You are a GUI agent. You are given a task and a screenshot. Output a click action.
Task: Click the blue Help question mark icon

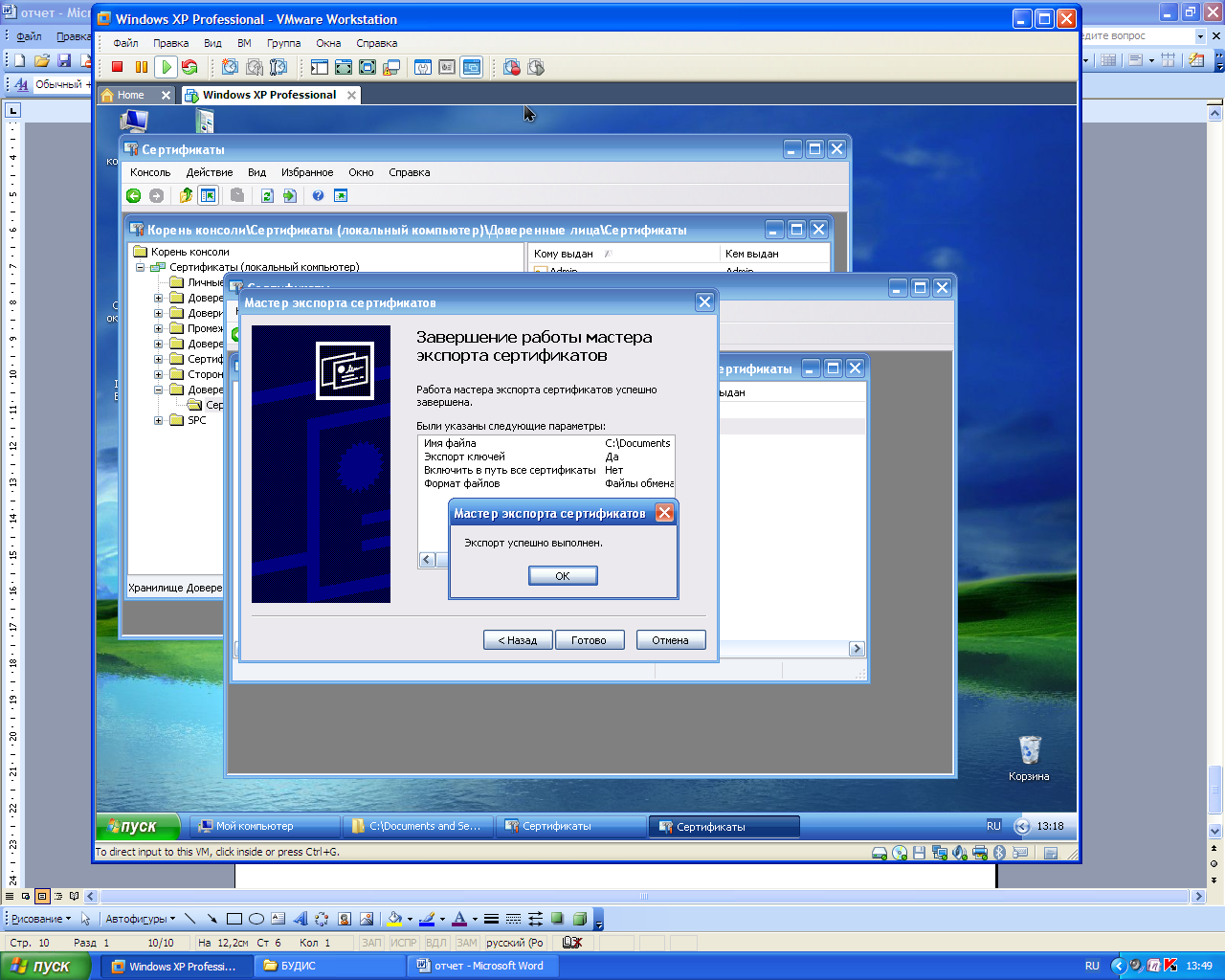pos(318,195)
